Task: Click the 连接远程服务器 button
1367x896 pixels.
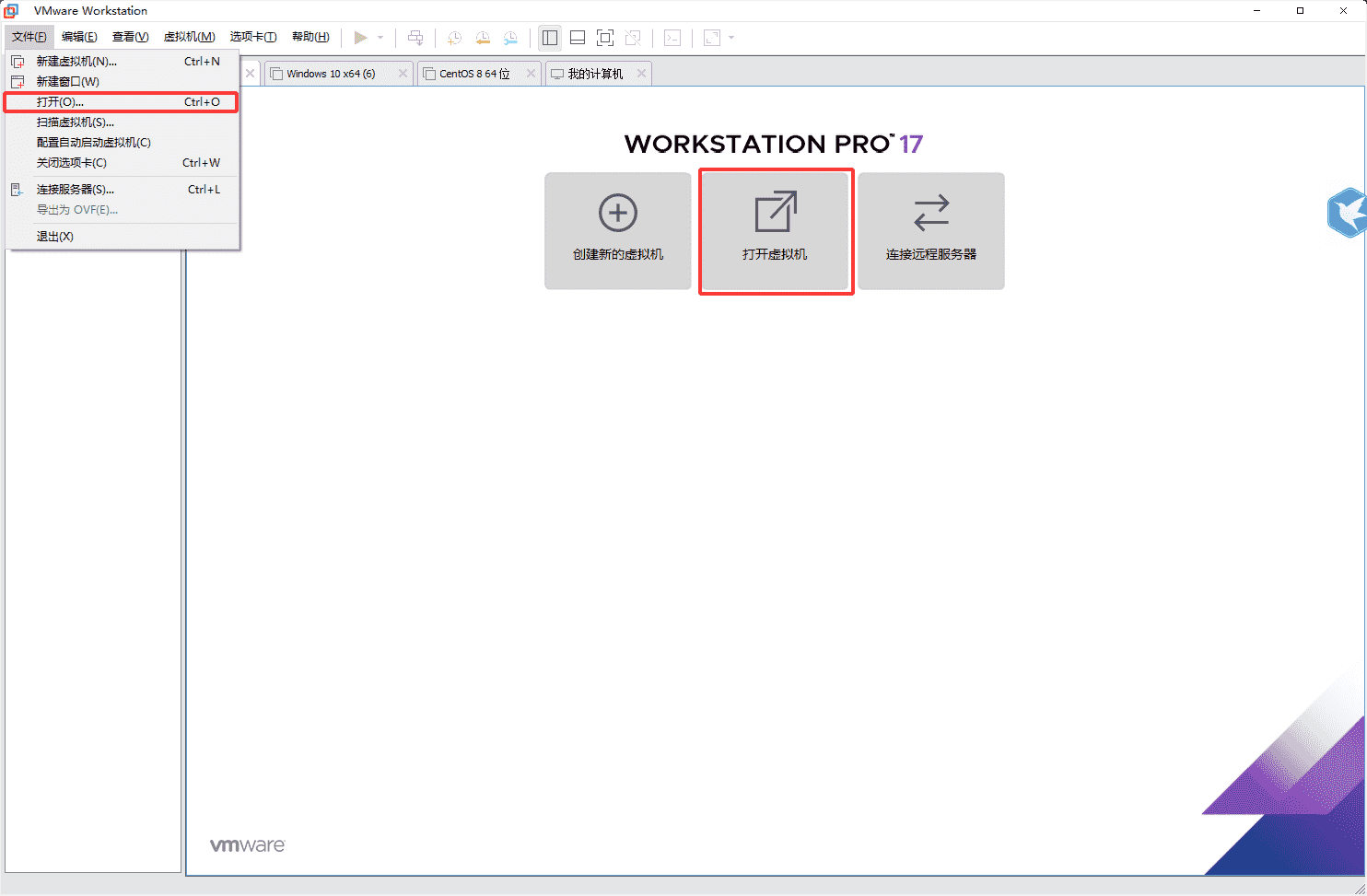Action: pos(931,231)
